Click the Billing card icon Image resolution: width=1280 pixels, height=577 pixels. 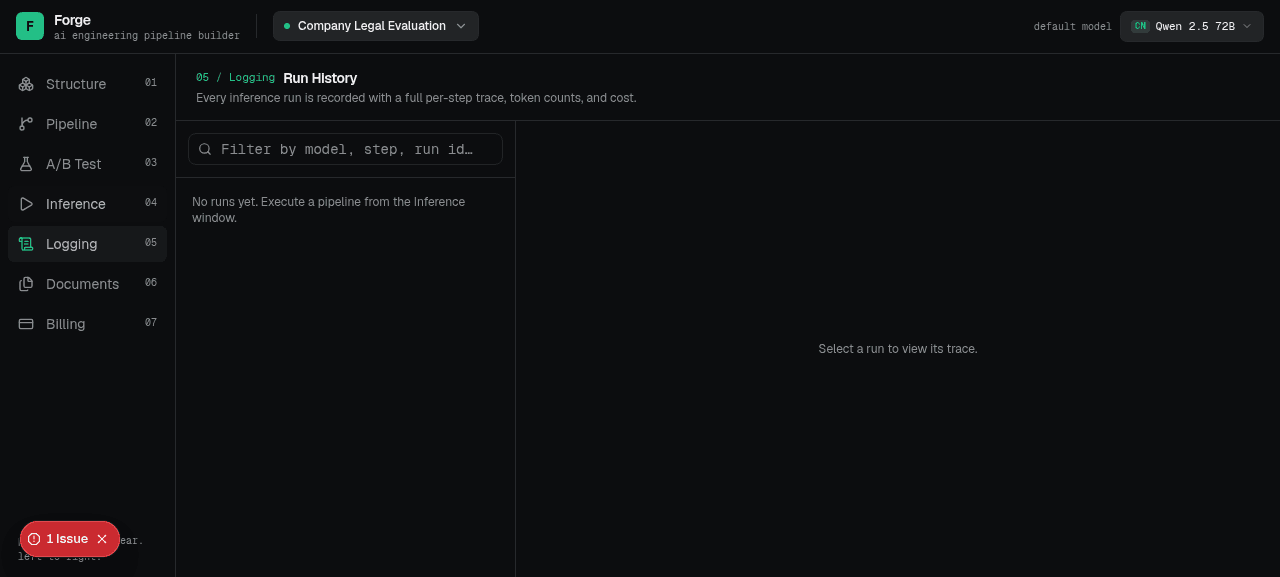[26, 324]
